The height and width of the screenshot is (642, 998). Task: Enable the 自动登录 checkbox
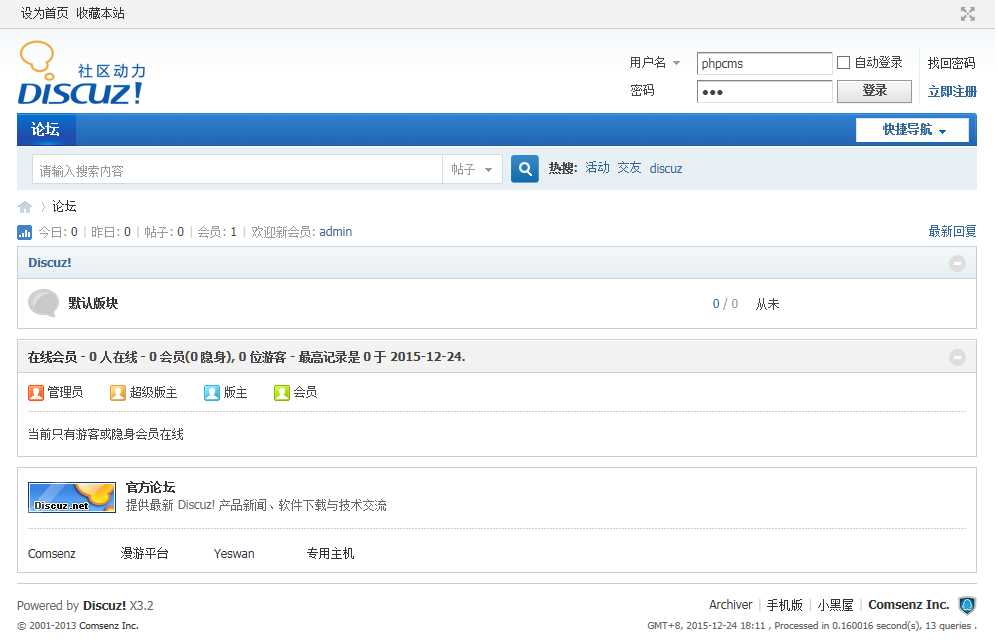(843, 62)
